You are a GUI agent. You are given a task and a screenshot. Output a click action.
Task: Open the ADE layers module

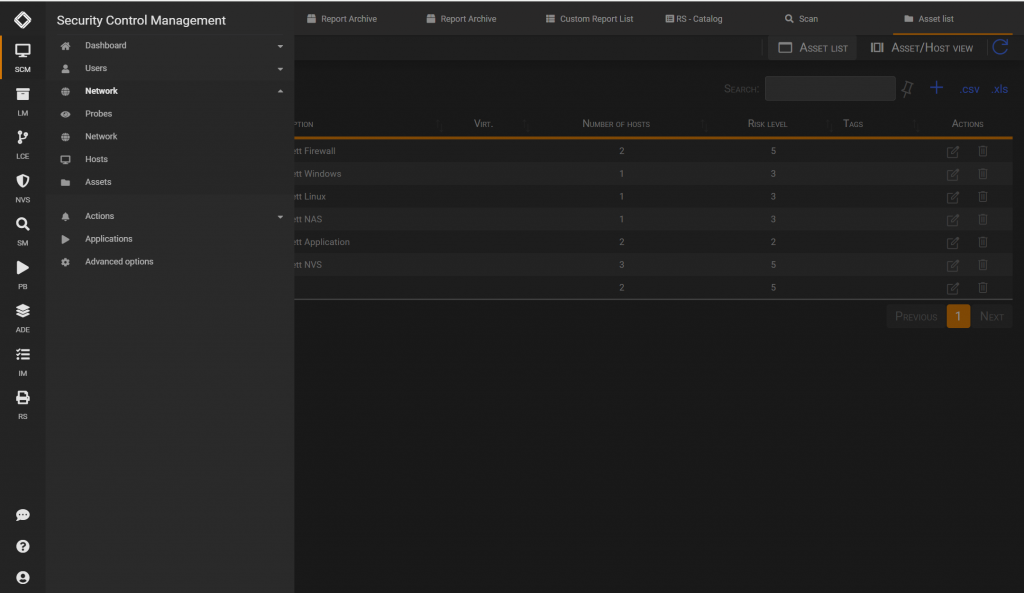point(23,318)
